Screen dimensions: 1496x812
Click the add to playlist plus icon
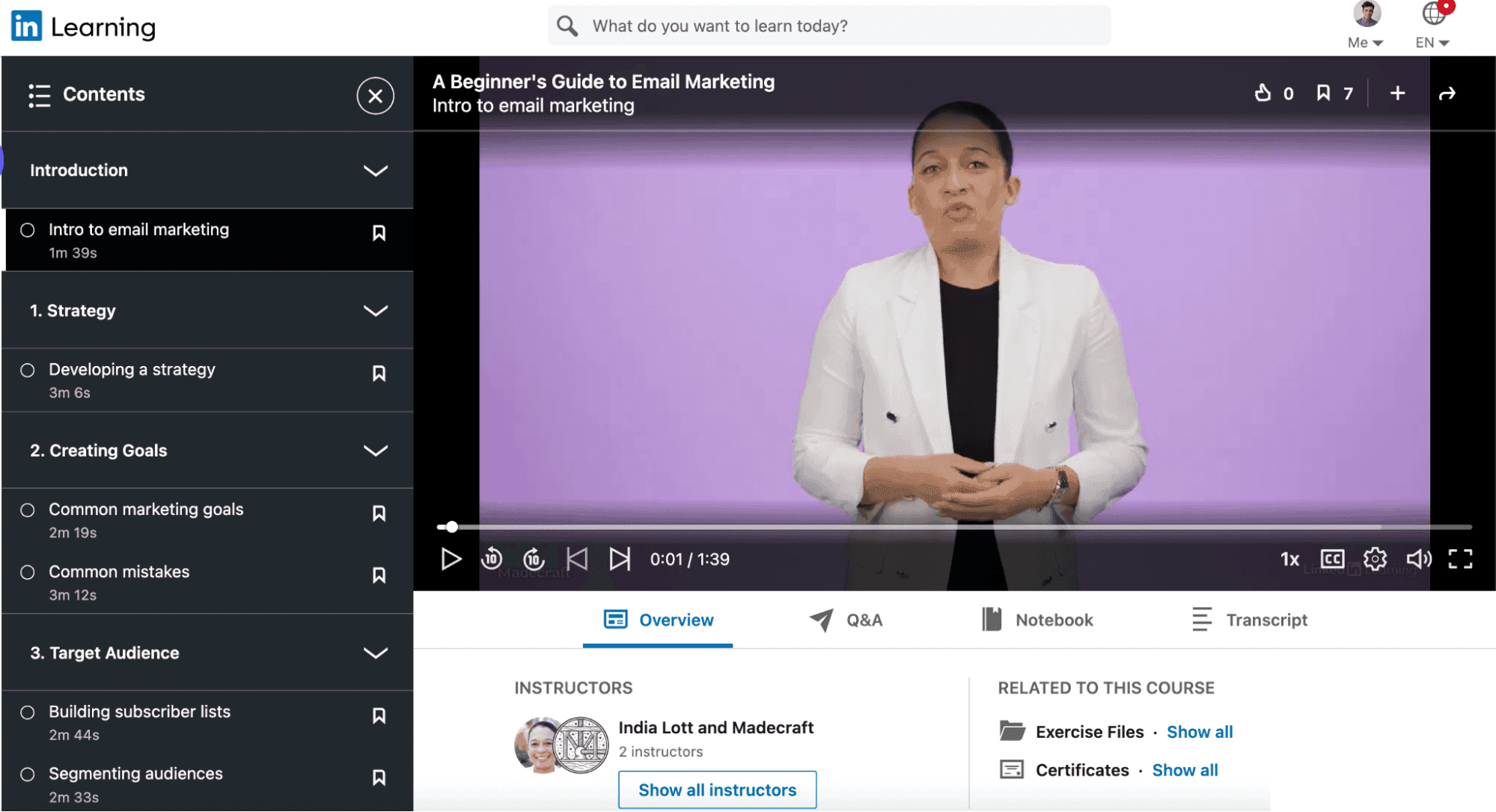(x=1398, y=94)
